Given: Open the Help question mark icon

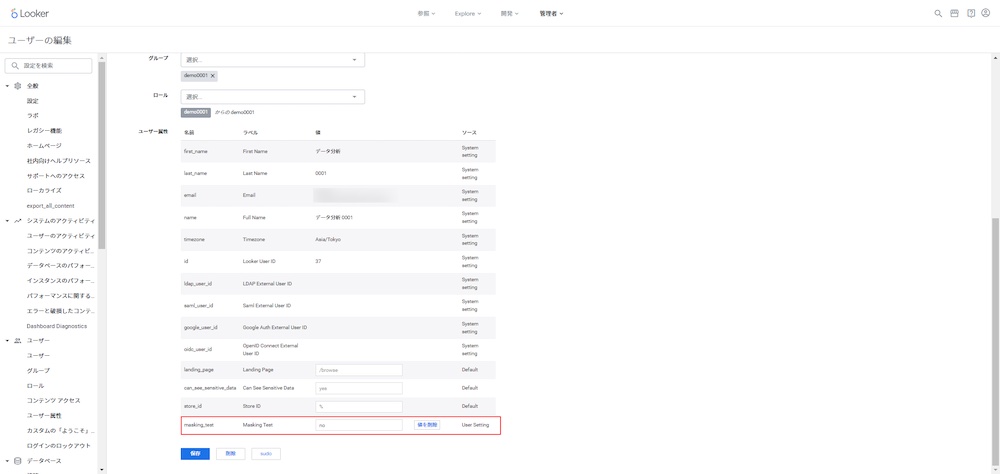Looking at the screenshot, I should coord(971,14).
